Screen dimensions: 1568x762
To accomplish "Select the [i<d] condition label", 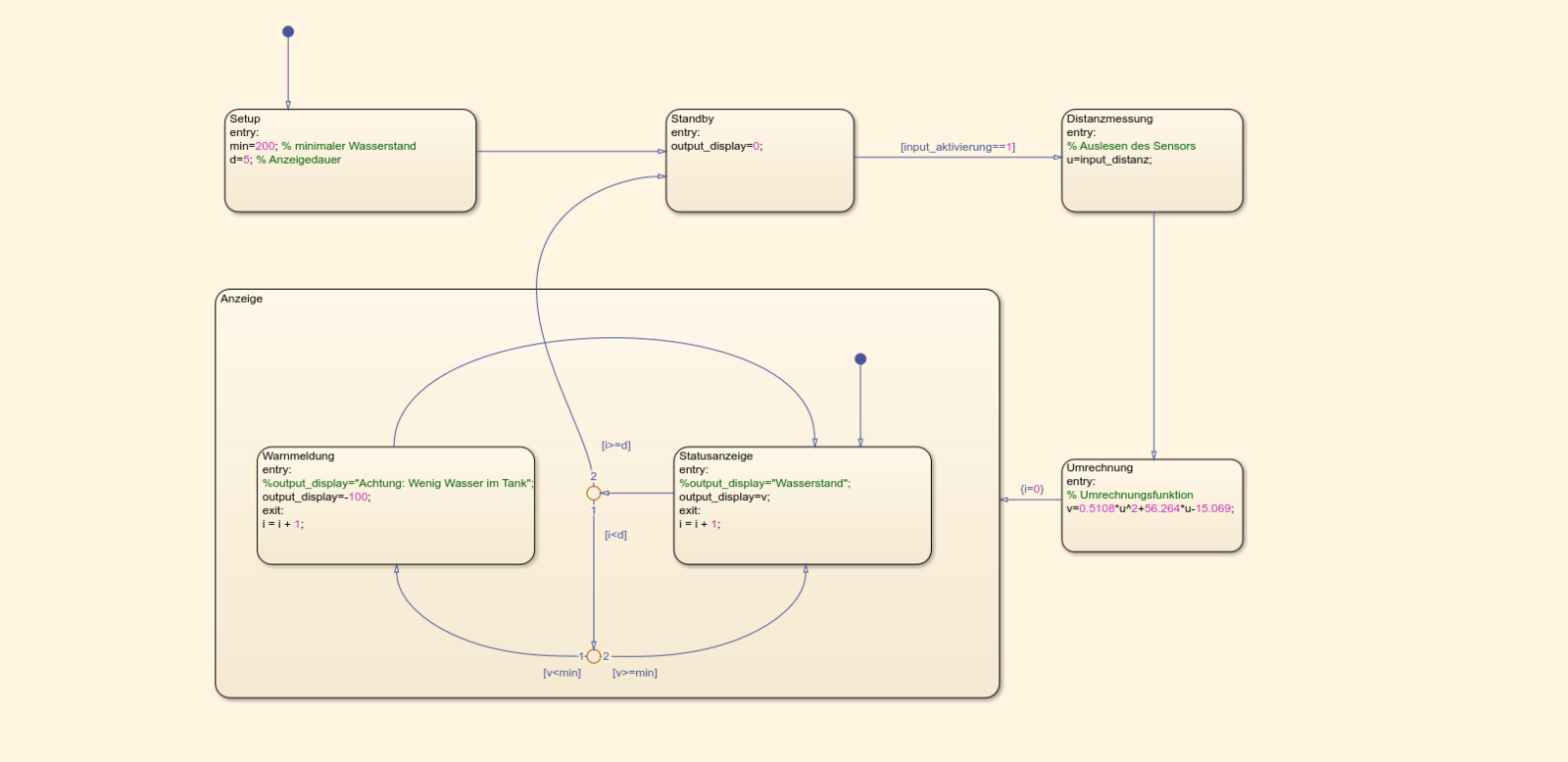I will [x=615, y=535].
